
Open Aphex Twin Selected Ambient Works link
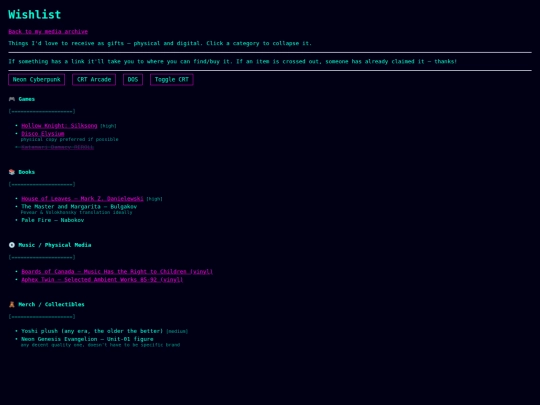[102, 280]
